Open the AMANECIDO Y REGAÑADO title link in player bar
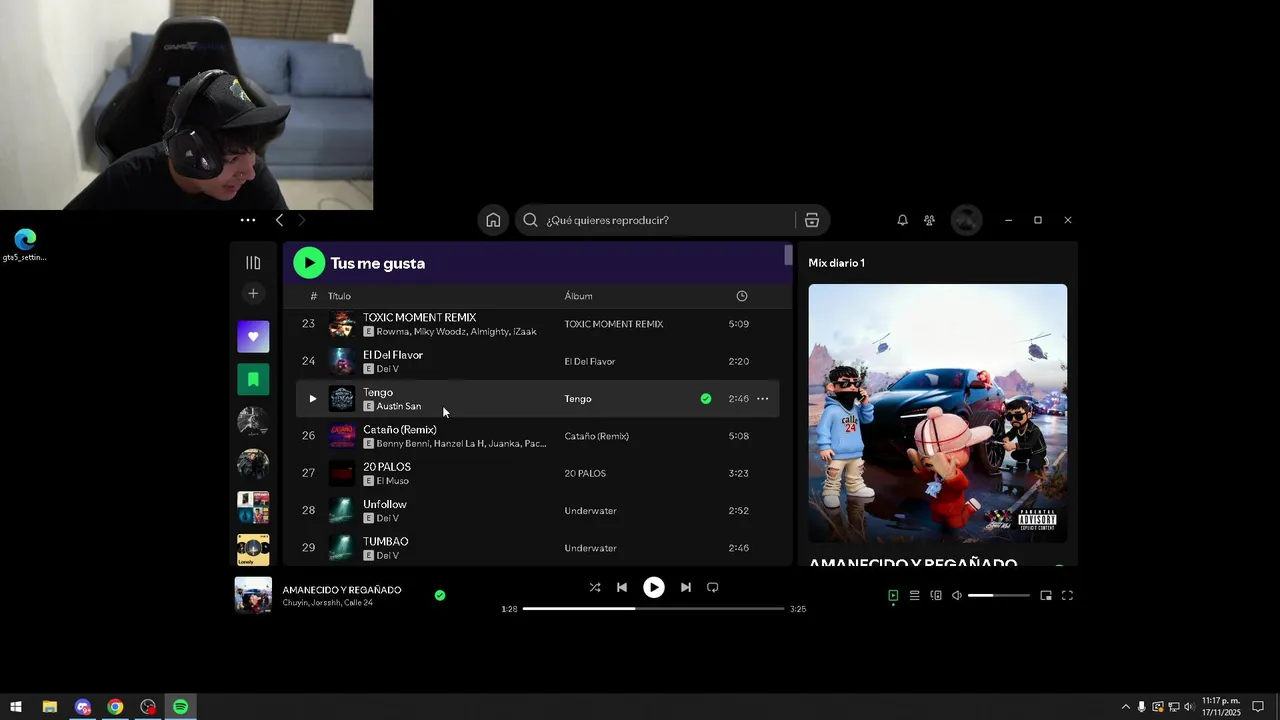The width and height of the screenshot is (1280, 720). coord(342,590)
